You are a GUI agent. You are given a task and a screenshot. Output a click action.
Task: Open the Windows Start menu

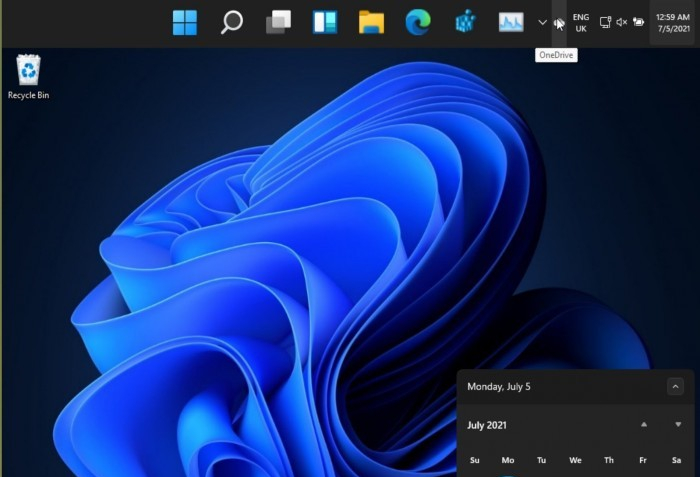coord(185,22)
